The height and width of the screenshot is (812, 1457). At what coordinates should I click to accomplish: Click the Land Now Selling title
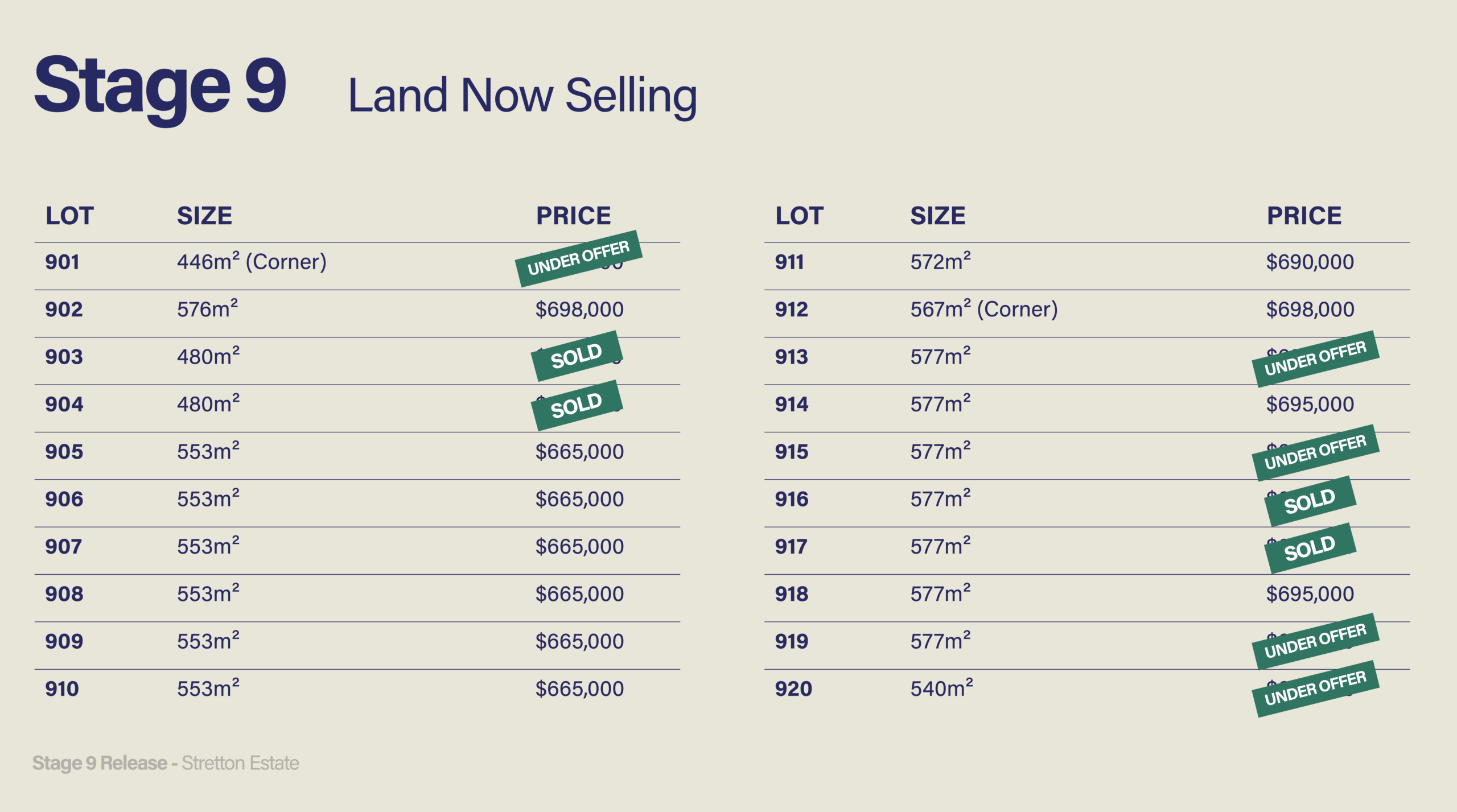pyautogui.click(x=522, y=96)
